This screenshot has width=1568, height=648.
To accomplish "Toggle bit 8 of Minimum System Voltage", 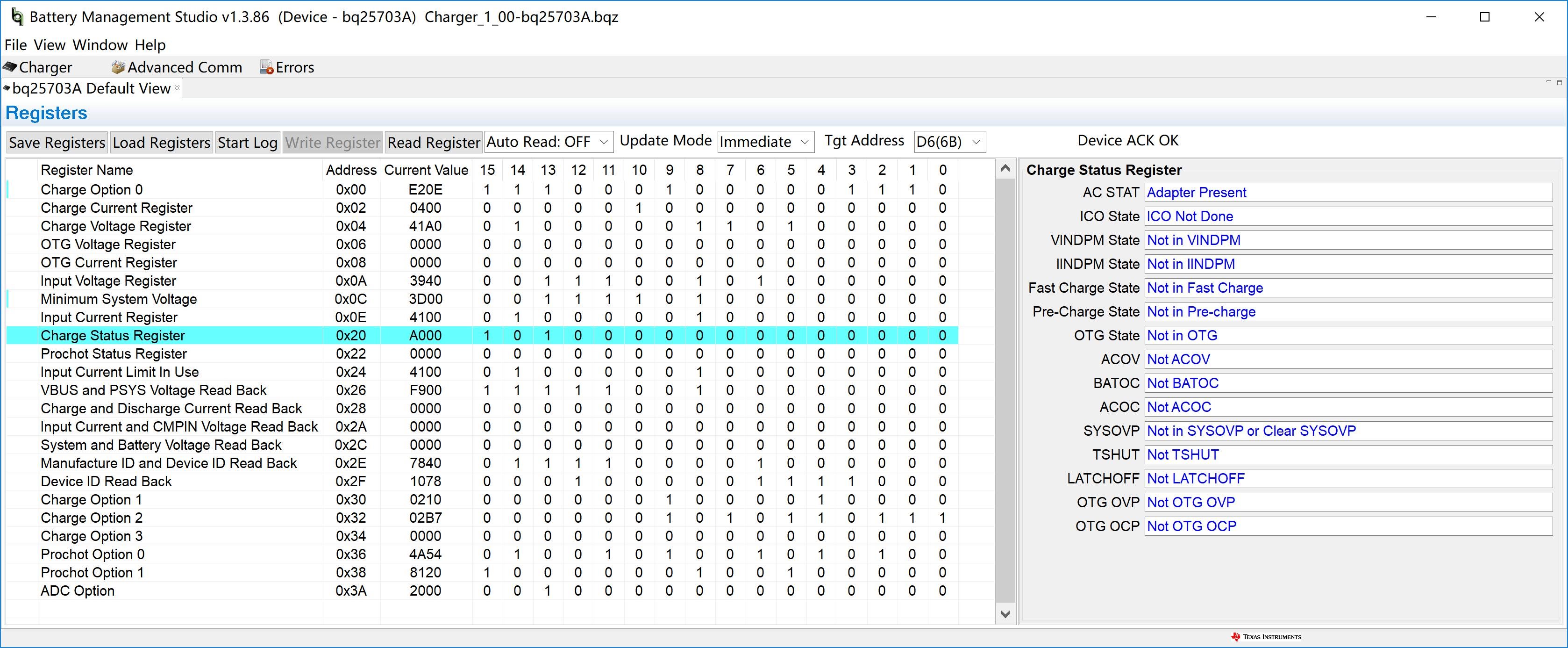I will coord(699,299).
